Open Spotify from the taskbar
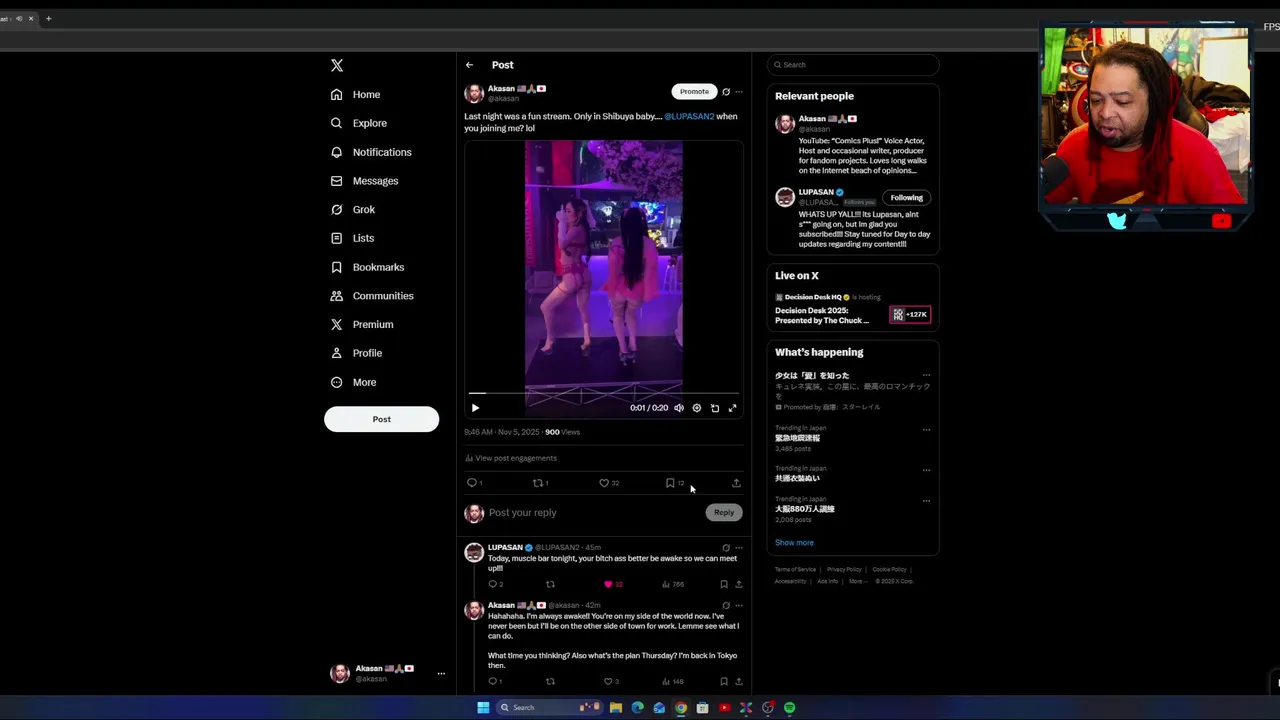The width and height of the screenshot is (1280, 720). click(789, 708)
